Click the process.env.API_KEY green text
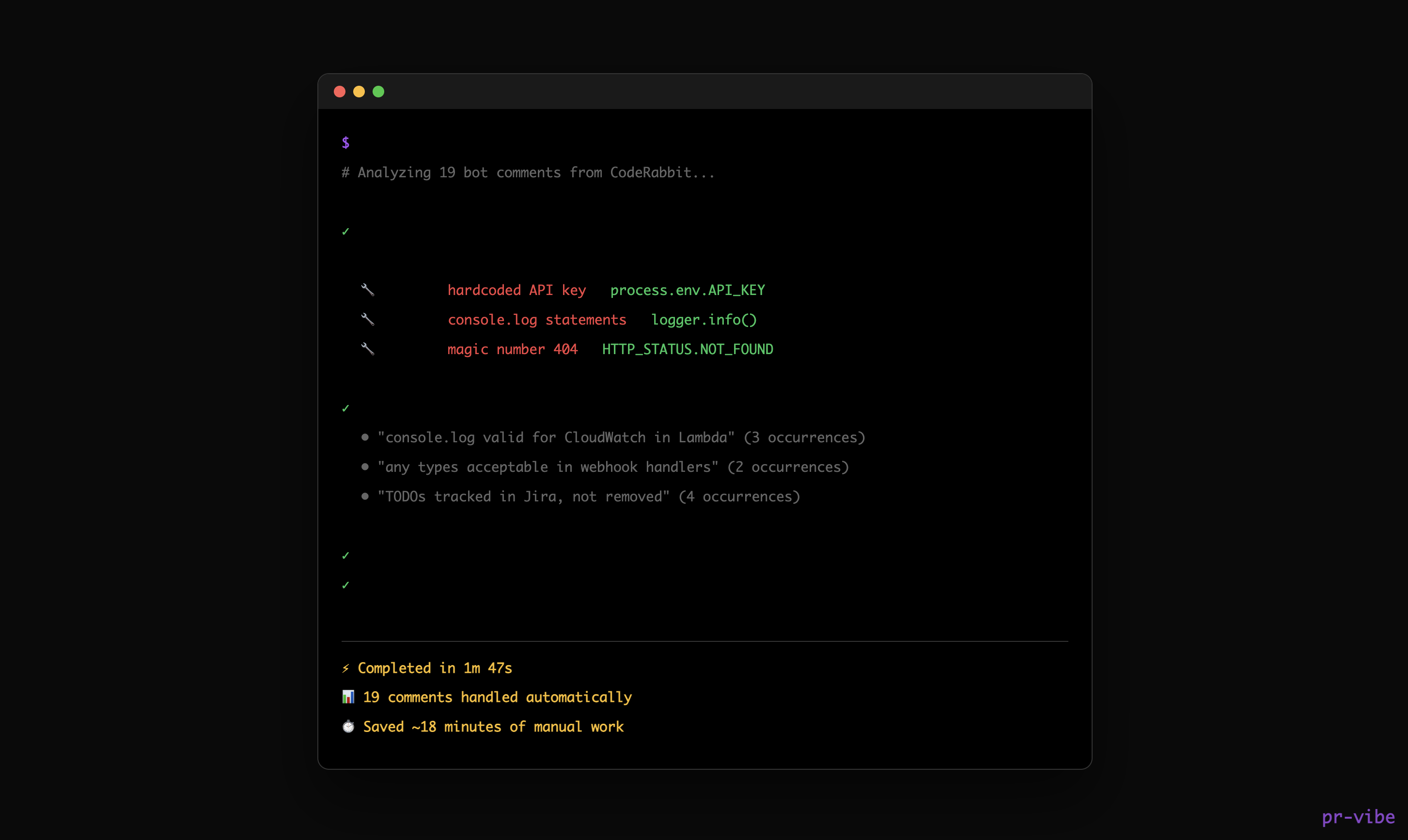Viewport: 1408px width, 840px height. [x=687, y=290]
